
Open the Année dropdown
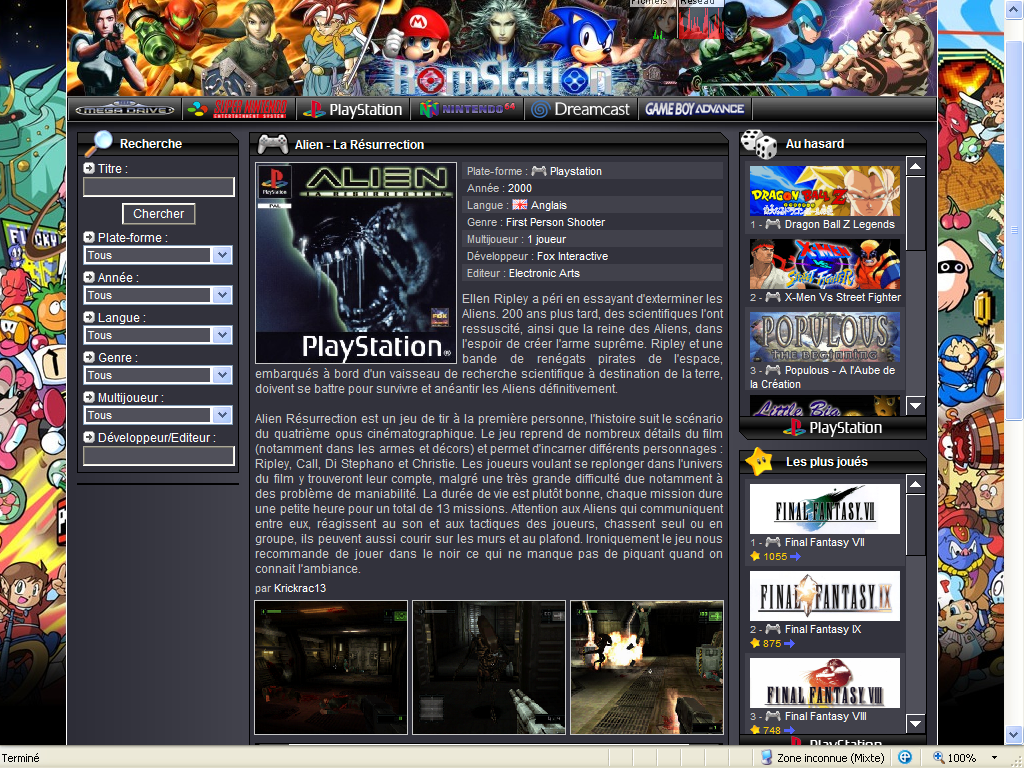[x=158, y=295]
